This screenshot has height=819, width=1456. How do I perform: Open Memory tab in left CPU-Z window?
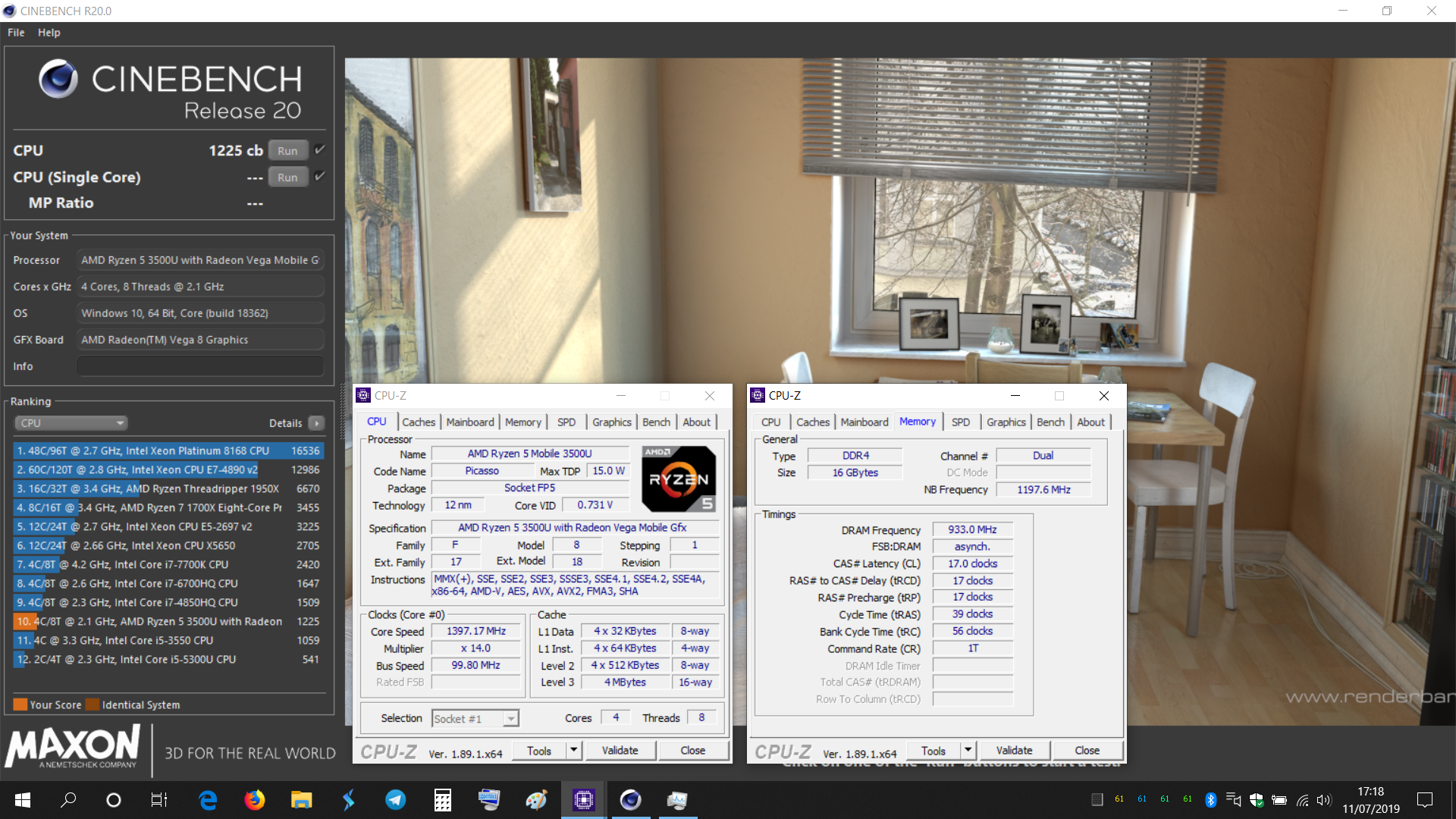523,422
